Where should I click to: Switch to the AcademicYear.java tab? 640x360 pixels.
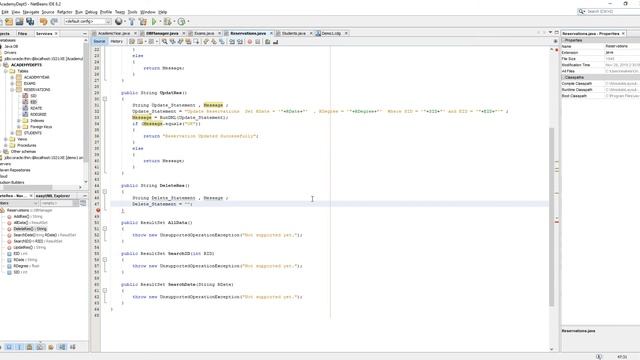(x=114, y=33)
